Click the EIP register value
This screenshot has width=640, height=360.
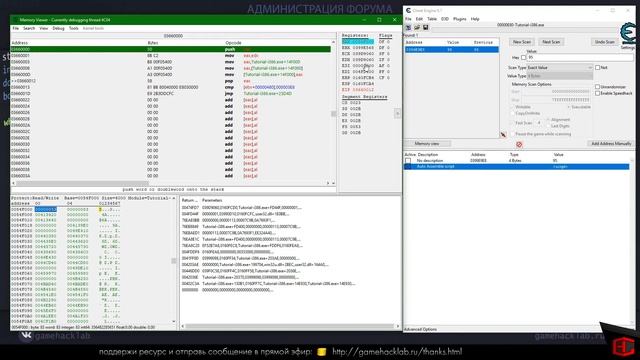[x=358, y=89]
